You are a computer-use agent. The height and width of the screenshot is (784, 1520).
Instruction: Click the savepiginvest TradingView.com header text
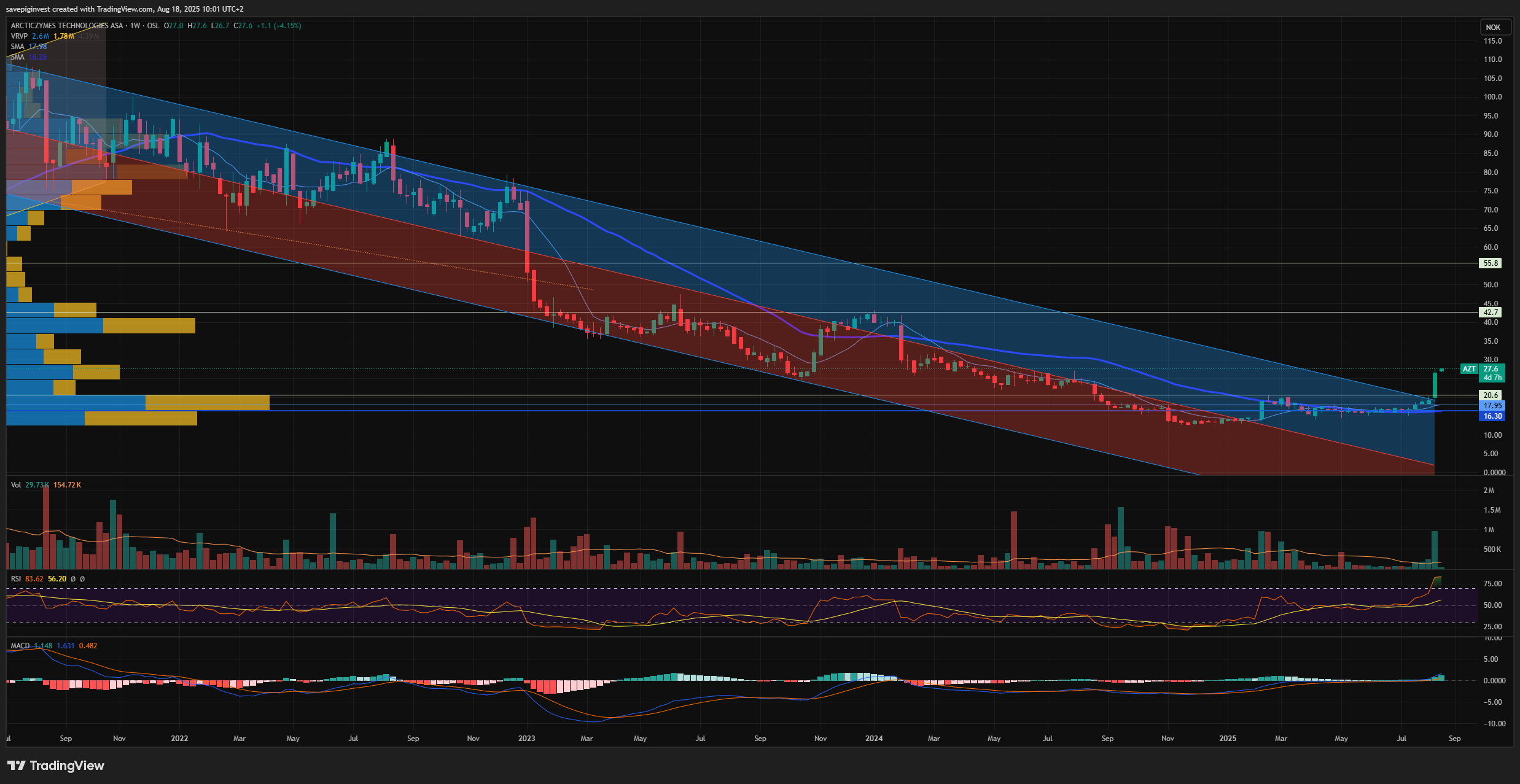(124, 9)
